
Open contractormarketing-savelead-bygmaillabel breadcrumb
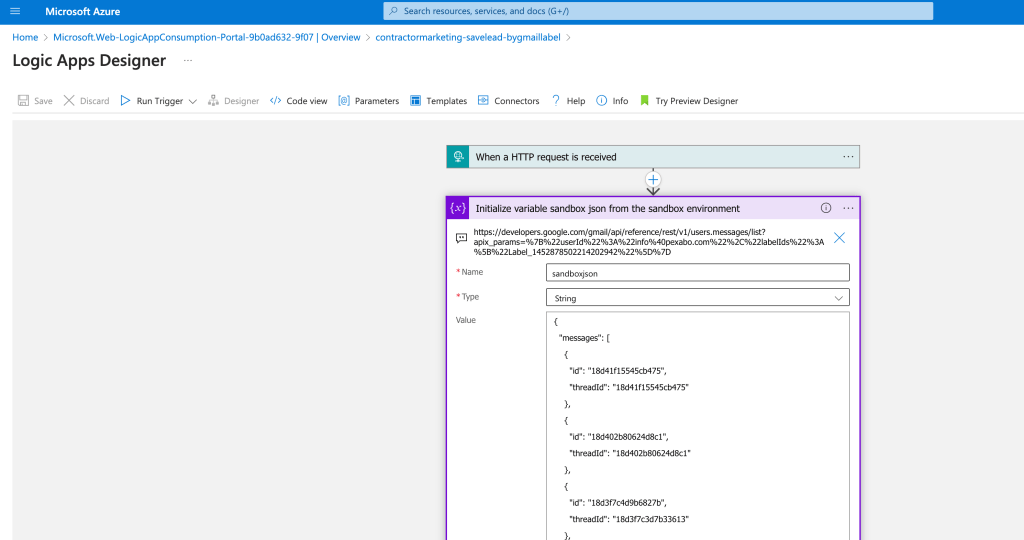[468, 37]
